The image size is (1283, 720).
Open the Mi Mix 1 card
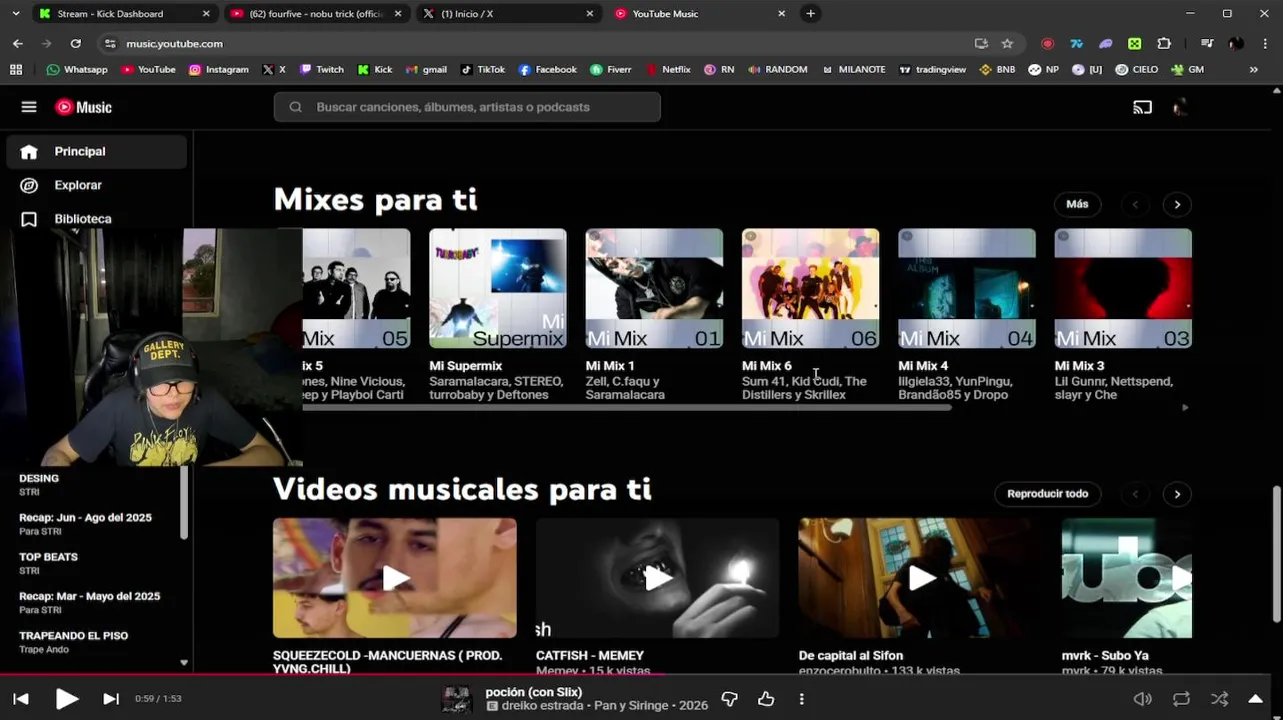[x=654, y=288]
